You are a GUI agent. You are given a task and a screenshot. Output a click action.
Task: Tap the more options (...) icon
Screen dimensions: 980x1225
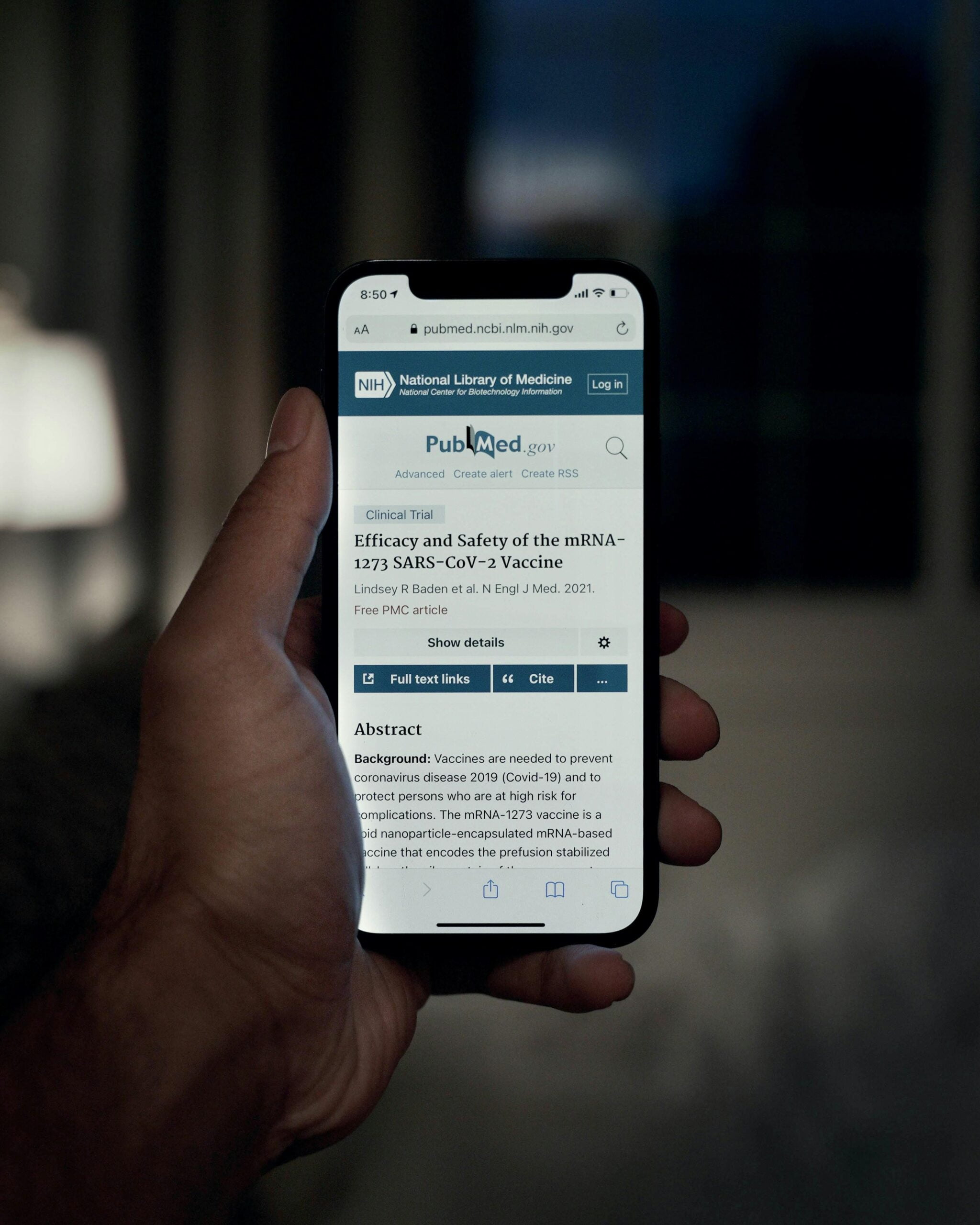(x=601, y=680)
